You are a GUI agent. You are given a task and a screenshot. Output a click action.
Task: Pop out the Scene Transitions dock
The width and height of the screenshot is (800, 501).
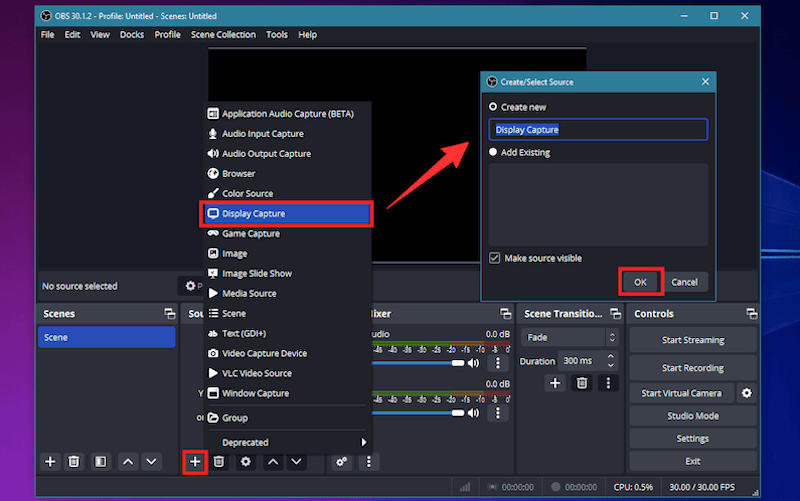coord(615,313)
